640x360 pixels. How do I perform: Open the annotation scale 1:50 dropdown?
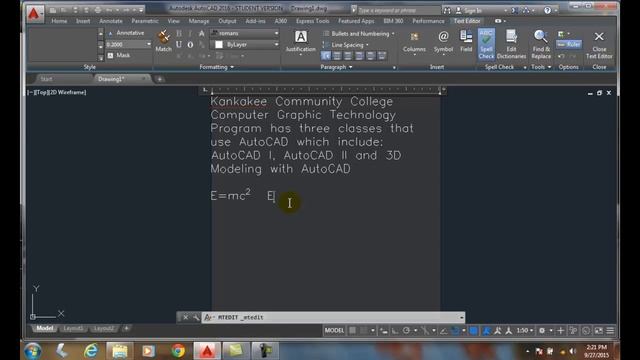(x=525, y=330)
